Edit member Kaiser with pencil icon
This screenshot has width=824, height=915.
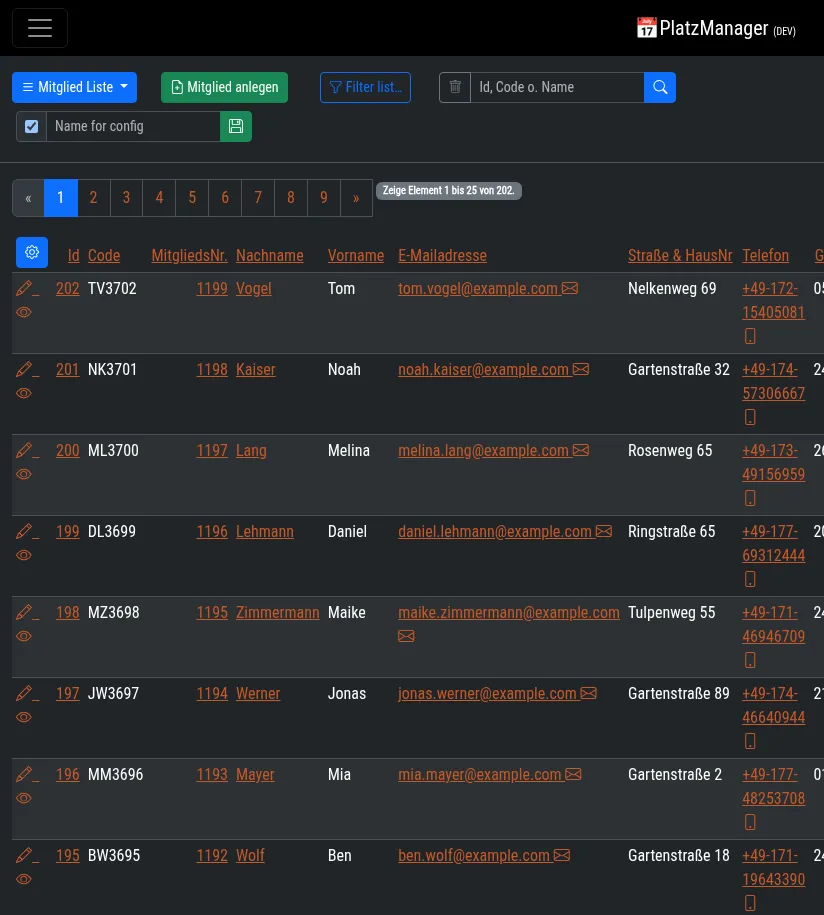pos(24,369)
